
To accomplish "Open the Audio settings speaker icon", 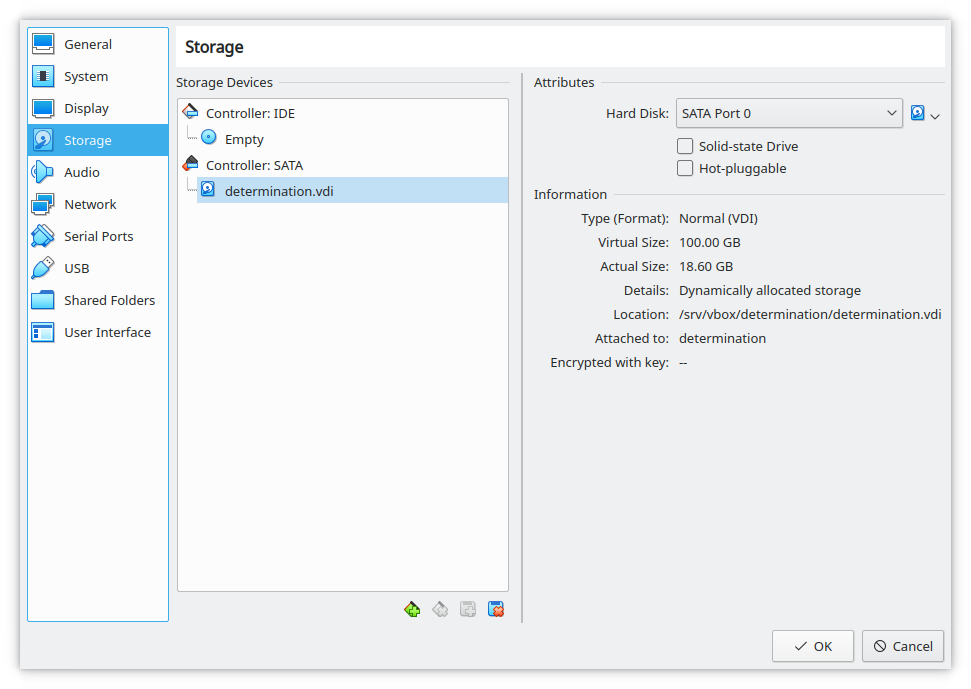I will (43, 172).
